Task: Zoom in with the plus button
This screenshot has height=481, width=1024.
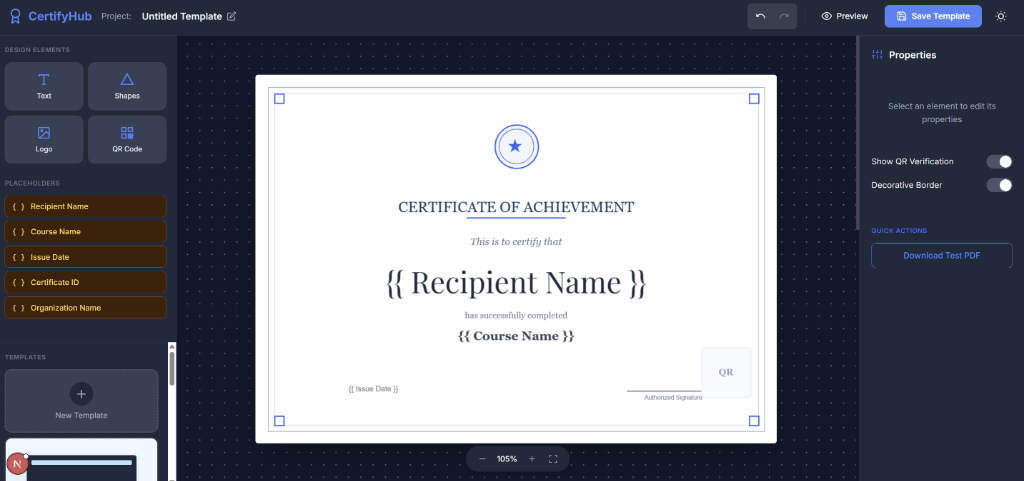Action: pos(531,459)
